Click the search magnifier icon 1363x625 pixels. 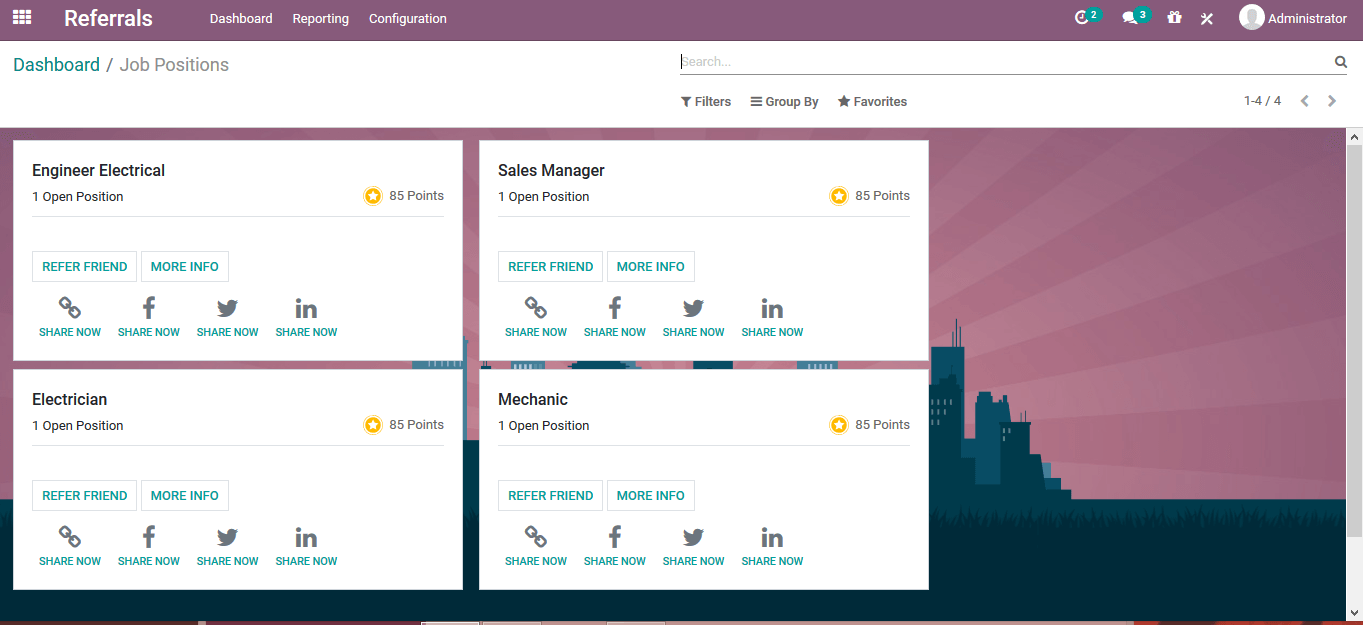click(1341, 62)
